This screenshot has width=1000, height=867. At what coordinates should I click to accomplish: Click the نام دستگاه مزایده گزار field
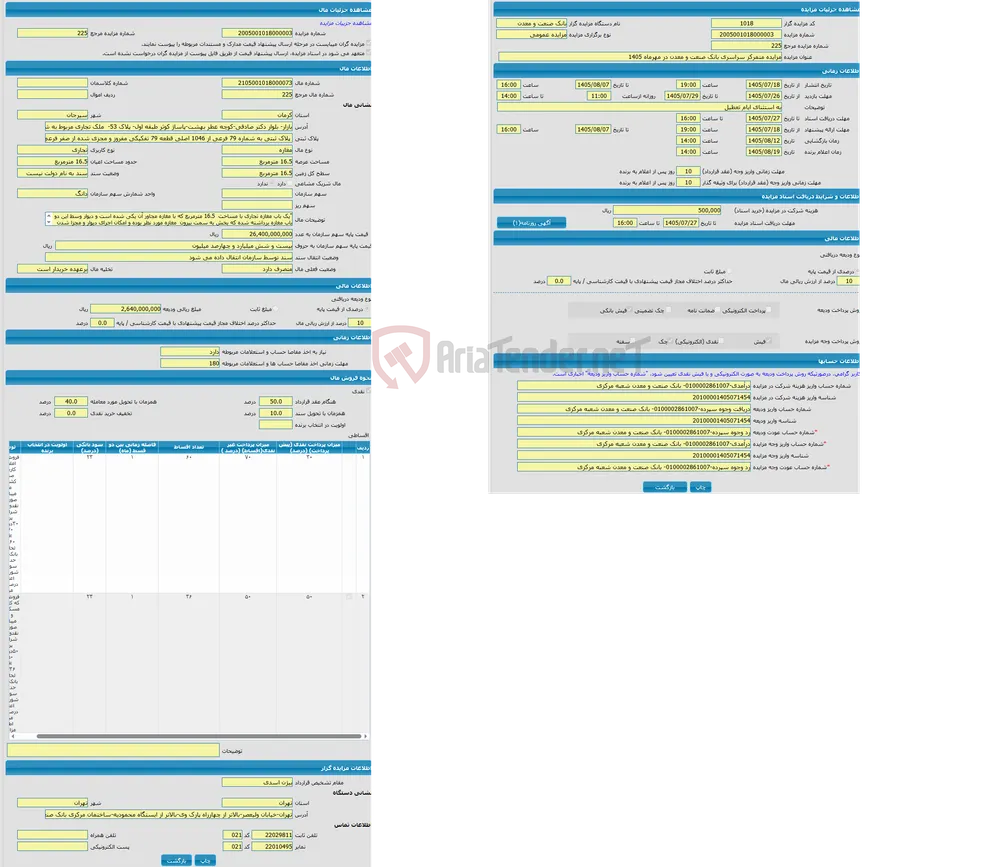click(x=532, y=23)
